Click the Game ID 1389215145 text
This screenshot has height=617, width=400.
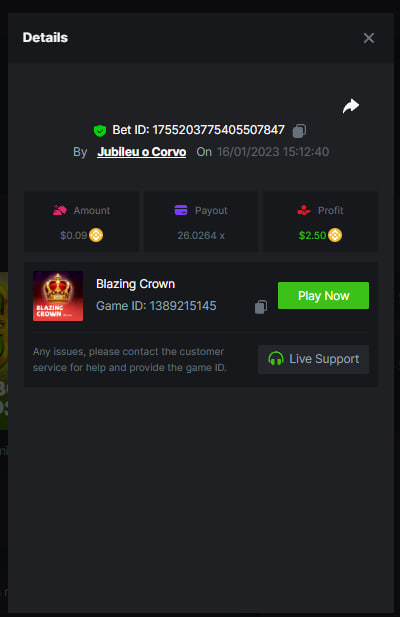(x=156, y=306)
